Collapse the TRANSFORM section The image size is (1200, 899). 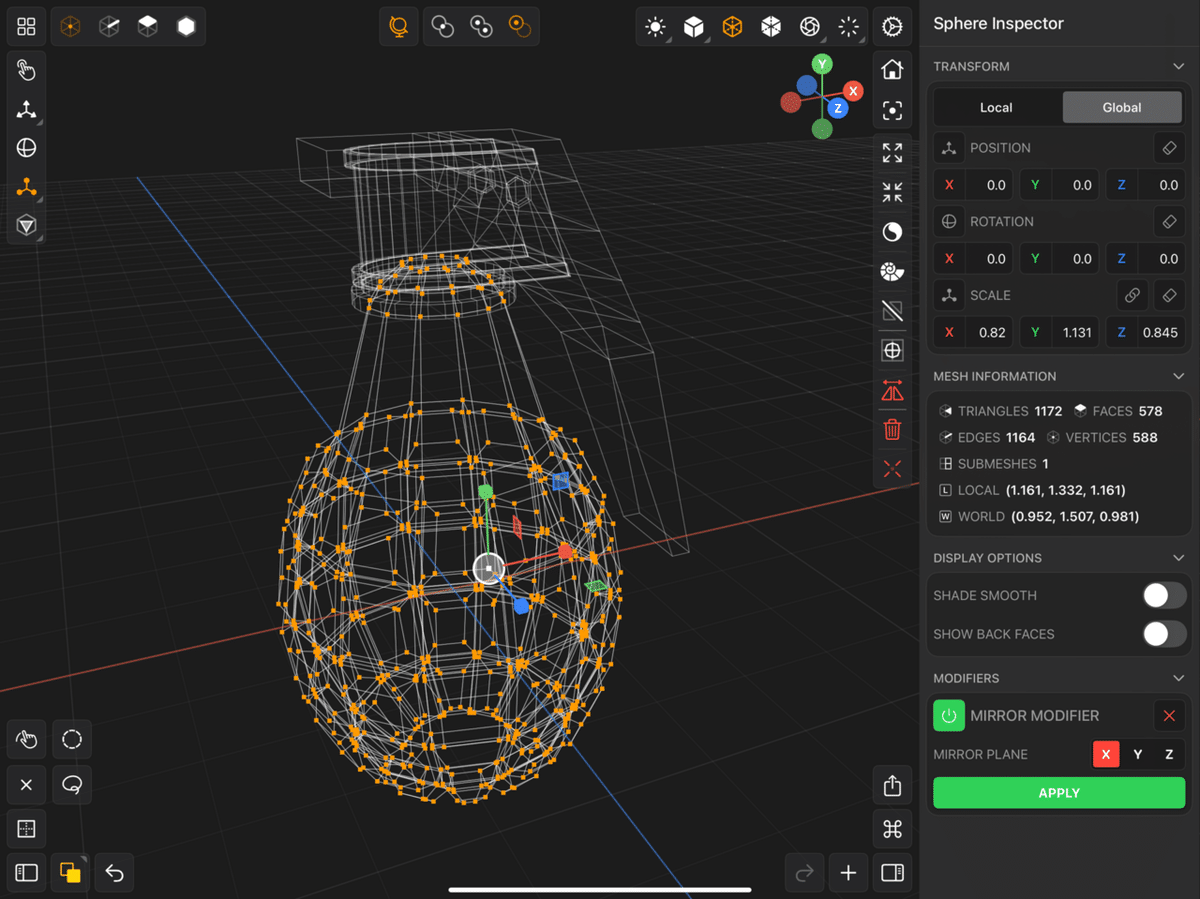point(1178,65)
